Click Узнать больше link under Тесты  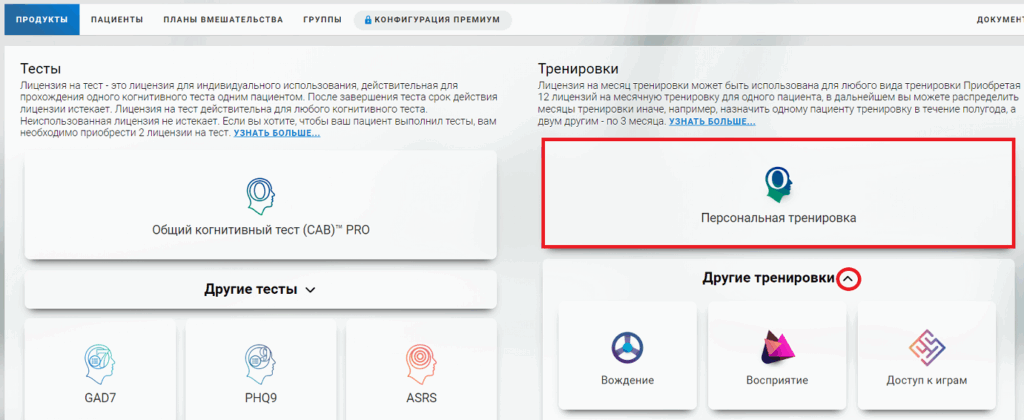coord(277,133)
